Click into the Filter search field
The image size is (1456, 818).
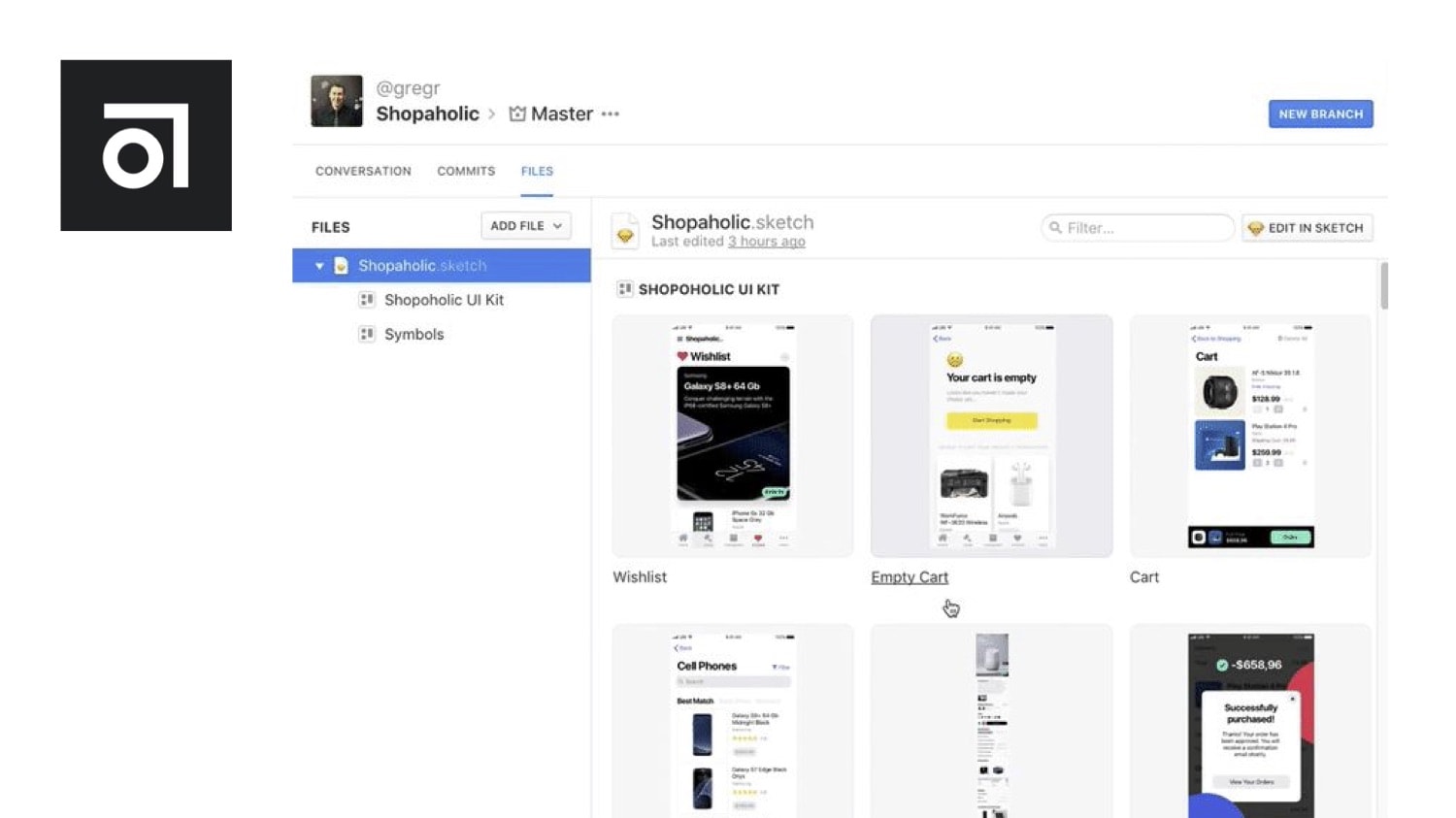(x=1137, y=228)
